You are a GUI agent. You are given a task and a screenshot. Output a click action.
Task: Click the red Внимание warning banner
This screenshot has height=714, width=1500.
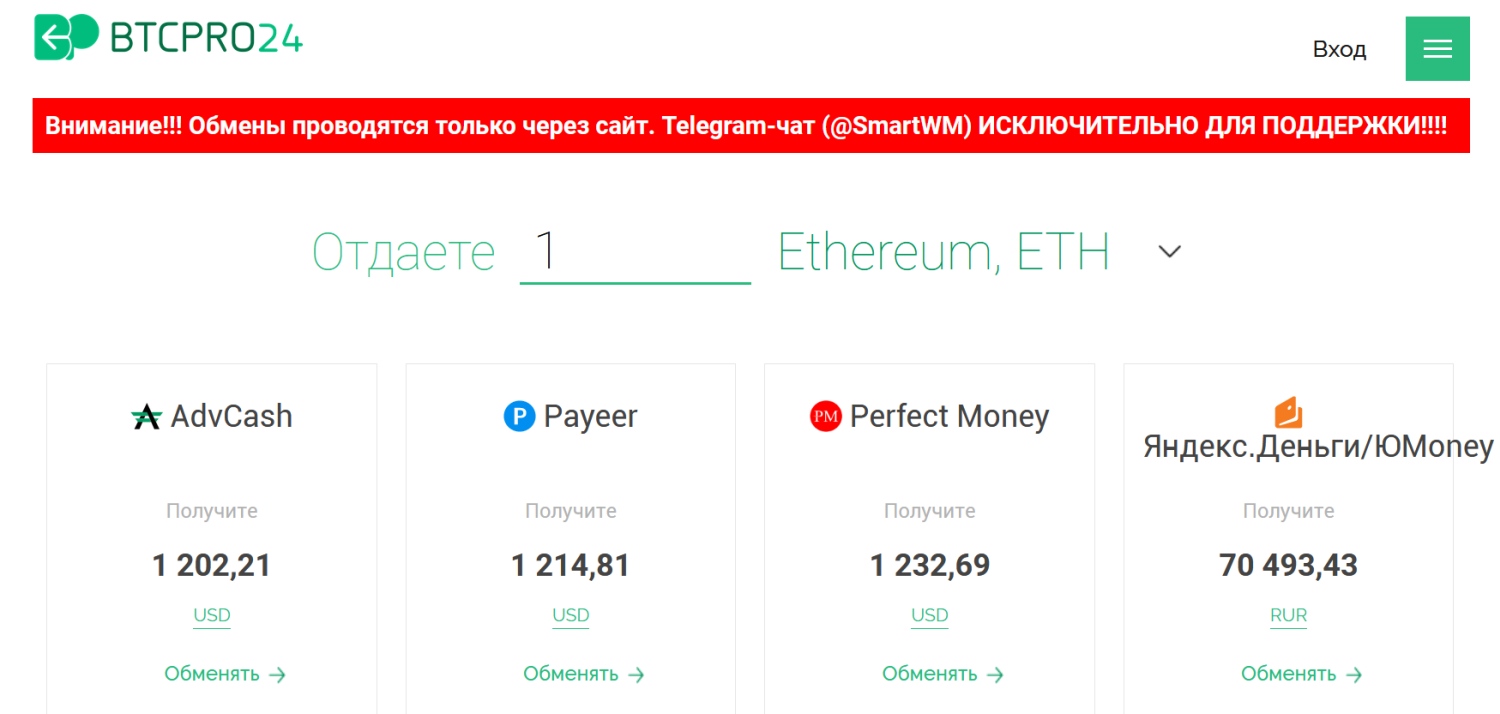click(751, 126)
